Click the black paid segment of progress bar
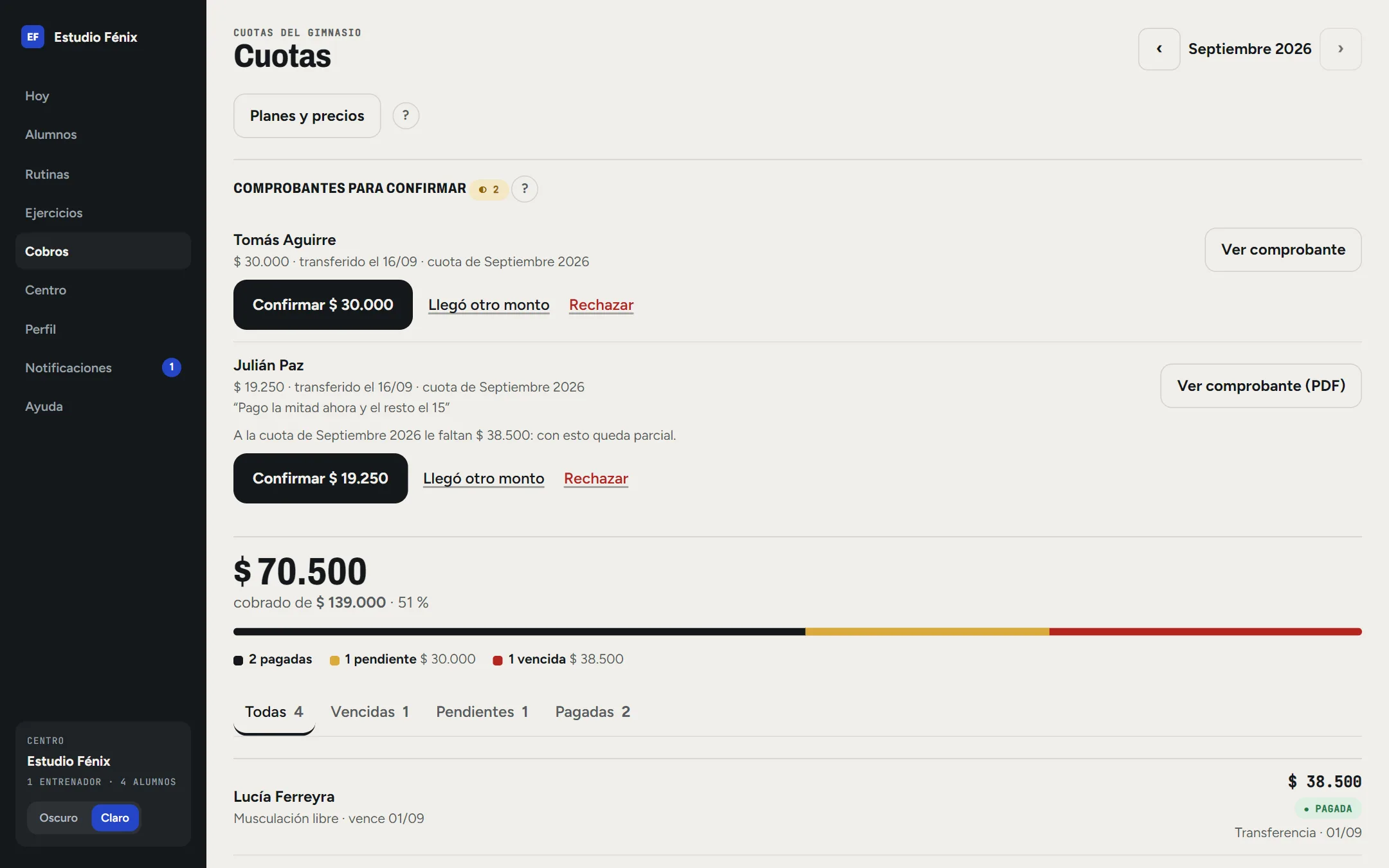The width and height of the screenshot is (1389, 868). pyautogui.click(x=519, y=632)
